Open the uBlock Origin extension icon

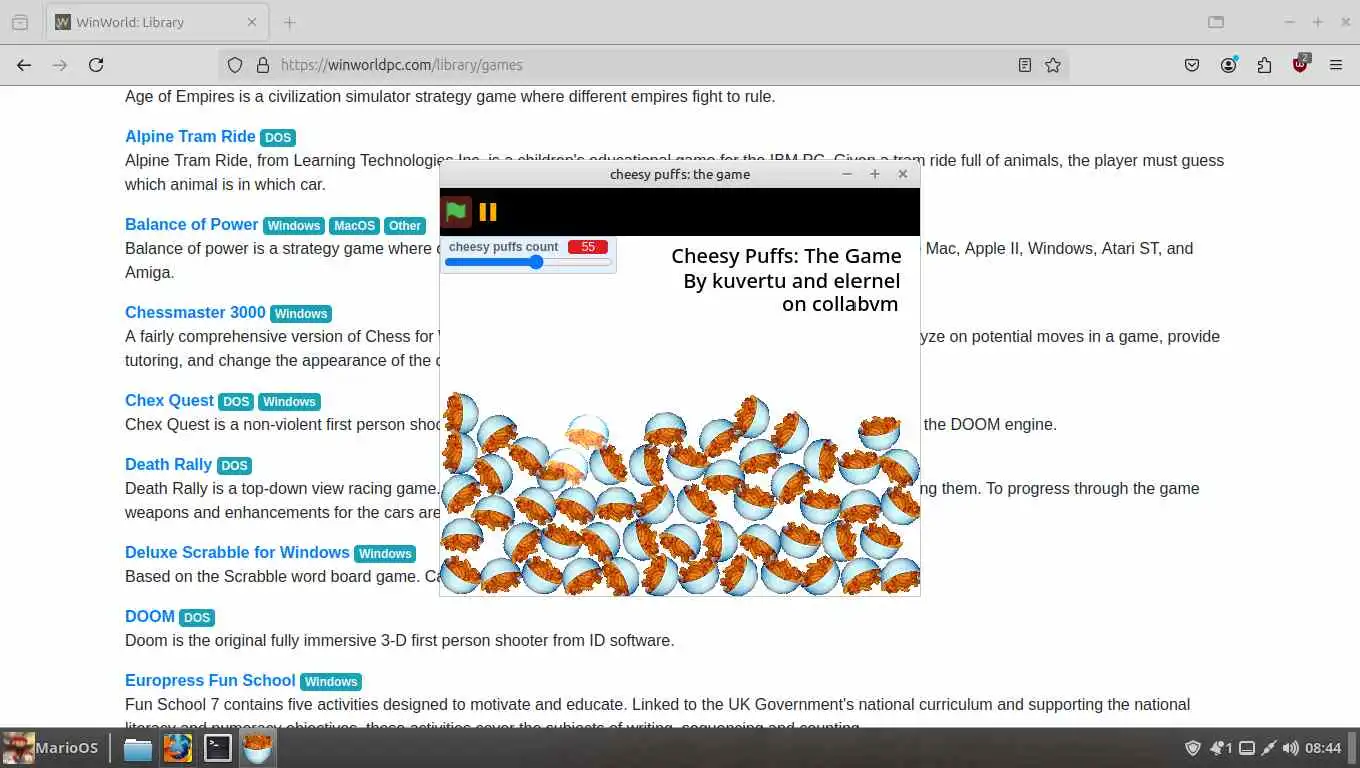(1300, 65)
